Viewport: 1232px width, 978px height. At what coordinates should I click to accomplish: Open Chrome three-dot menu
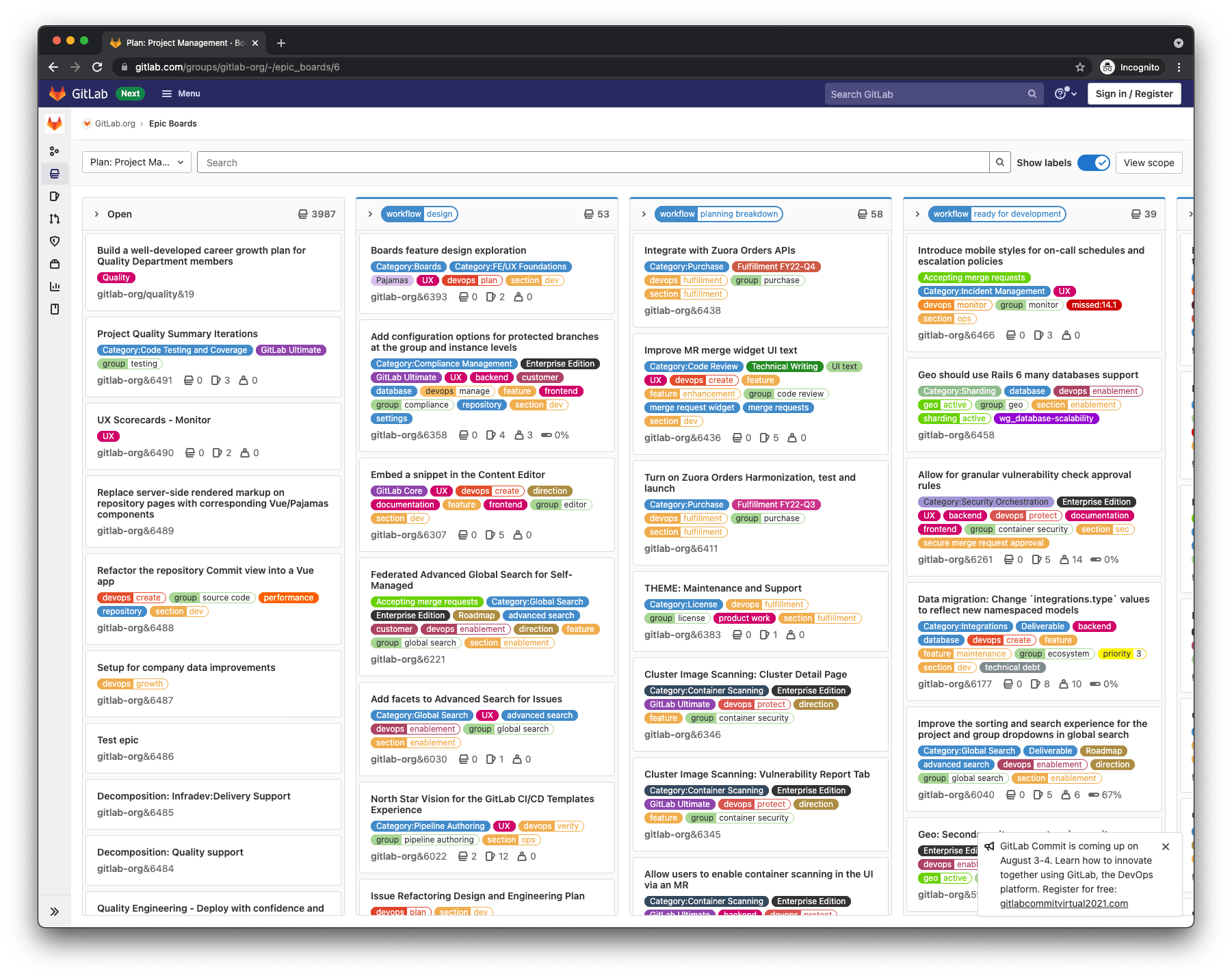[1179, 67]
